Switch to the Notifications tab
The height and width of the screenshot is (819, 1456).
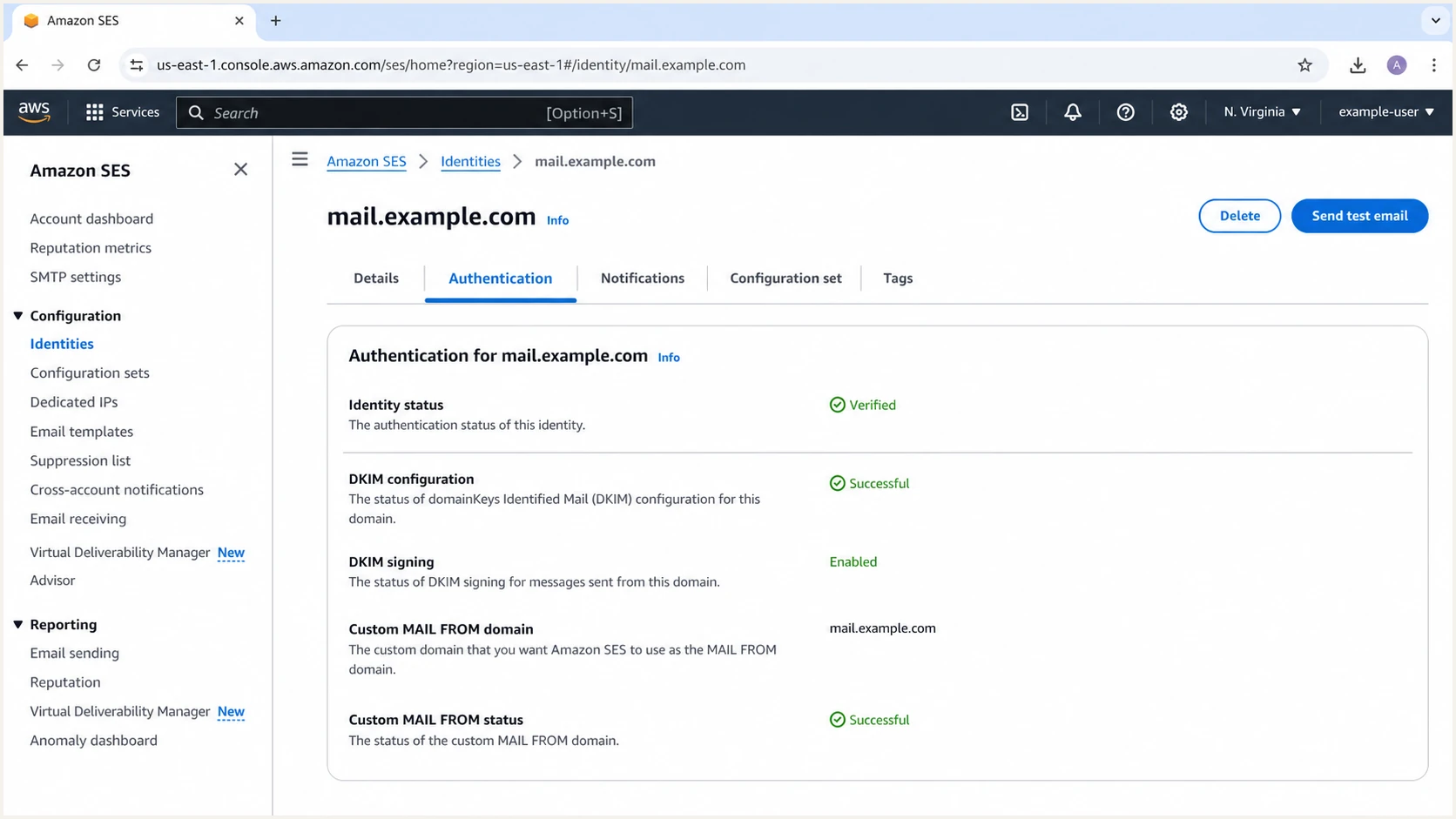(643, 279)
